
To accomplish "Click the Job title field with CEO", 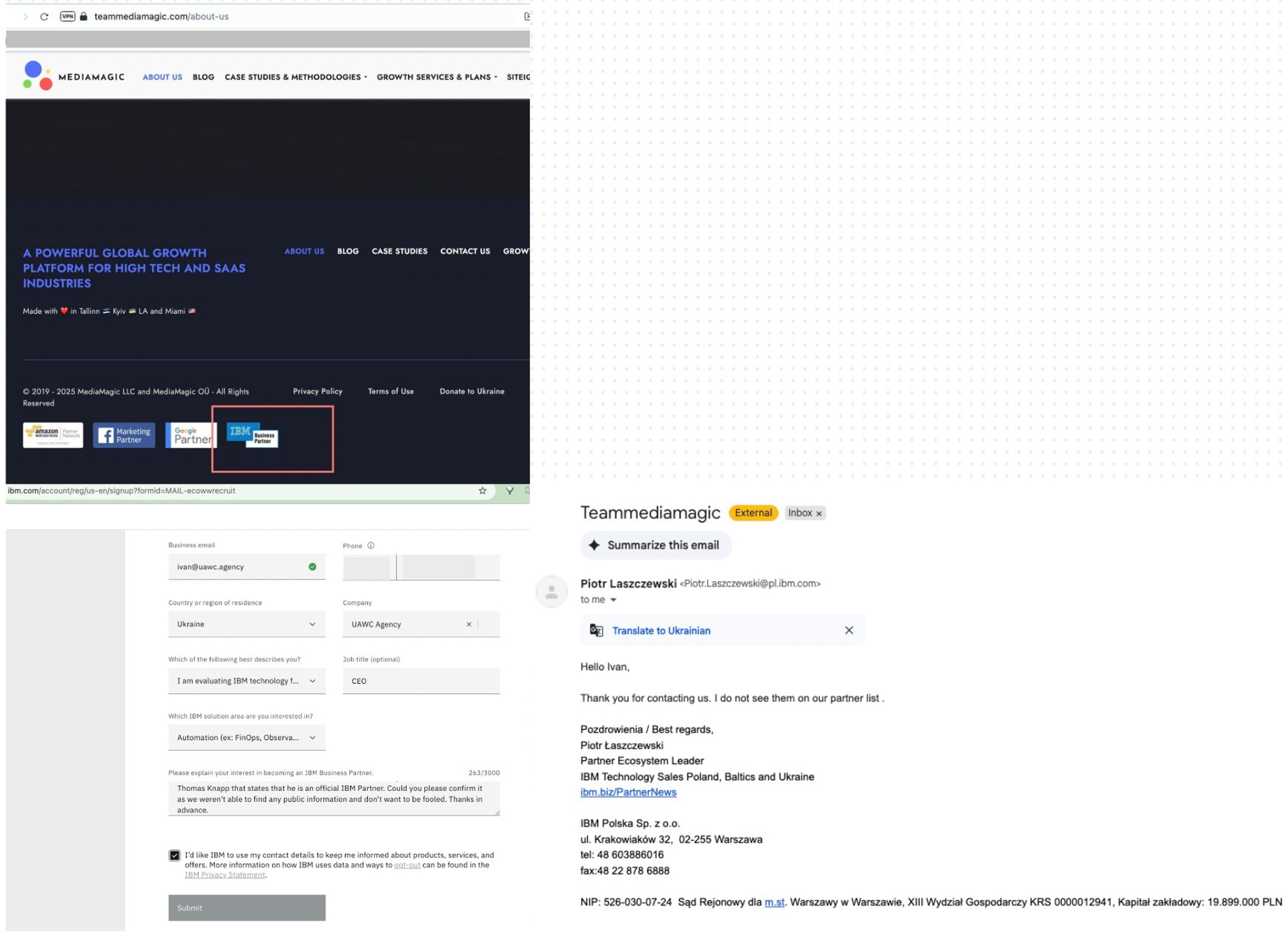I will click(422, 681).
